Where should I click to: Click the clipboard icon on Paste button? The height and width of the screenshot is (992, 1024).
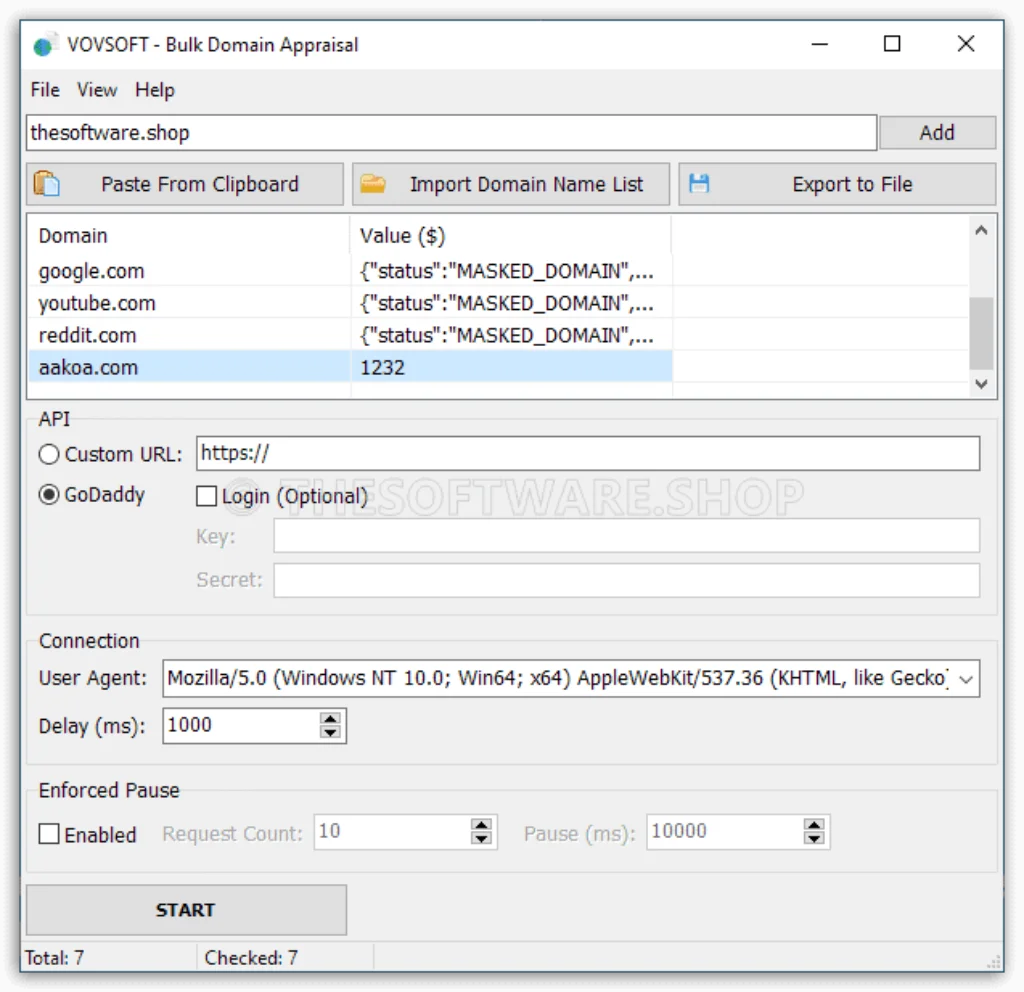(x=46, y=184)
